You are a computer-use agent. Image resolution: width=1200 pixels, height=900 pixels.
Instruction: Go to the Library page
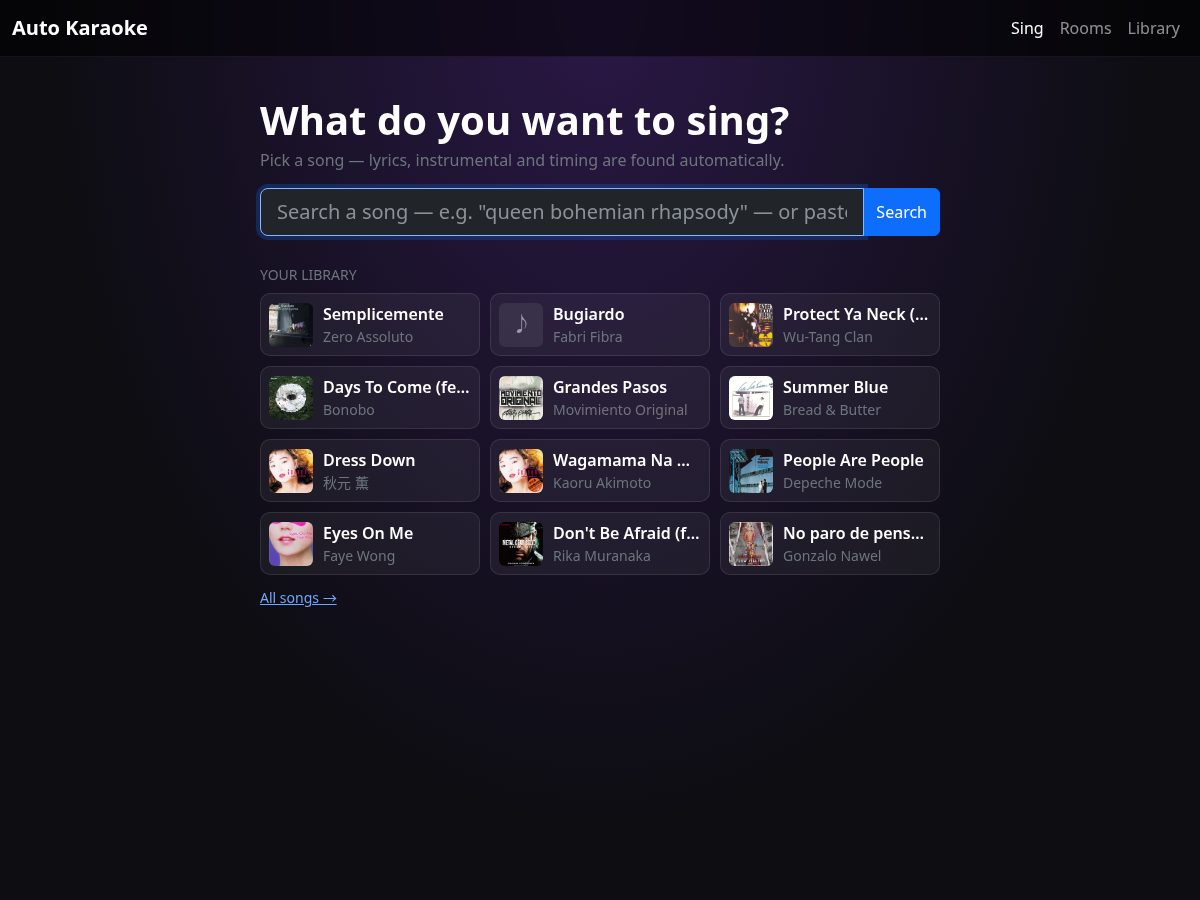pyautogui.click(x=1153, y=28)
